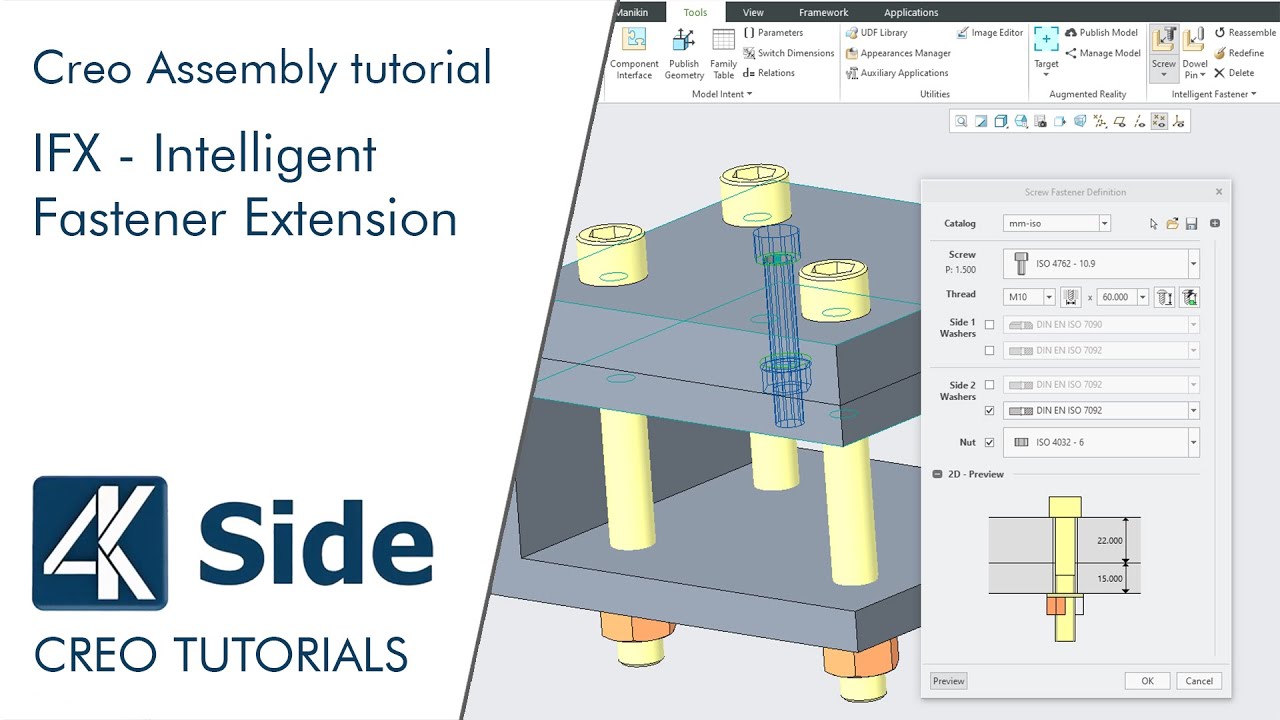This screenshot has width=1280, height=720.
Task: Click the Preview button
Action: (x=948, y=681)
